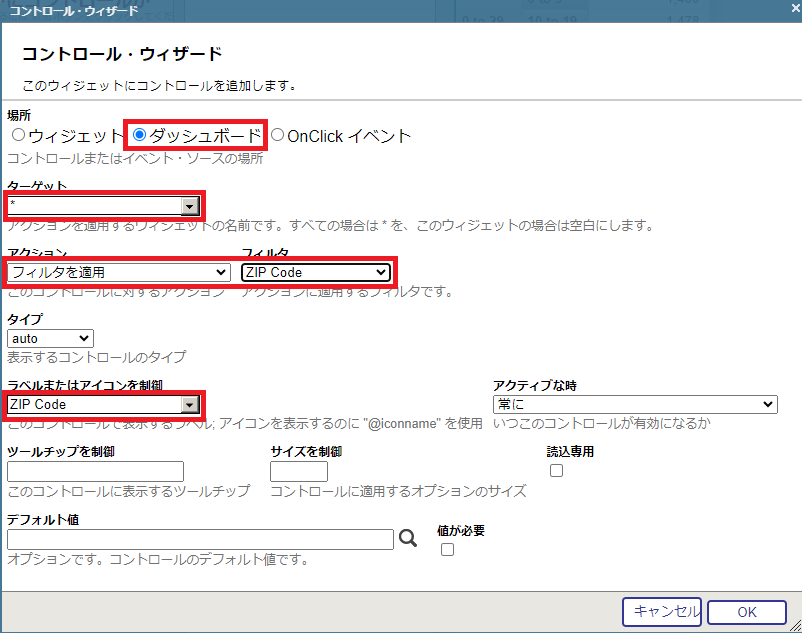Image resolution: width=802 pixels, height=633 pixels.
Task: Click the サイズを制御 input box
Action: pos(299,471)
